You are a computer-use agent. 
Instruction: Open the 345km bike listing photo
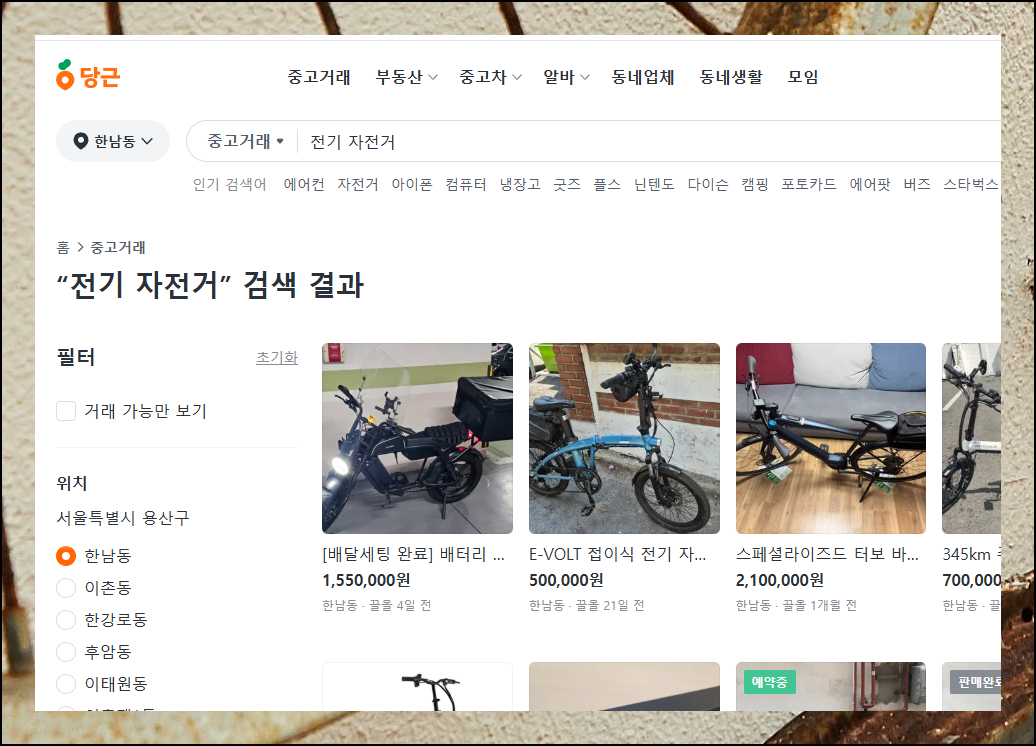971,438
